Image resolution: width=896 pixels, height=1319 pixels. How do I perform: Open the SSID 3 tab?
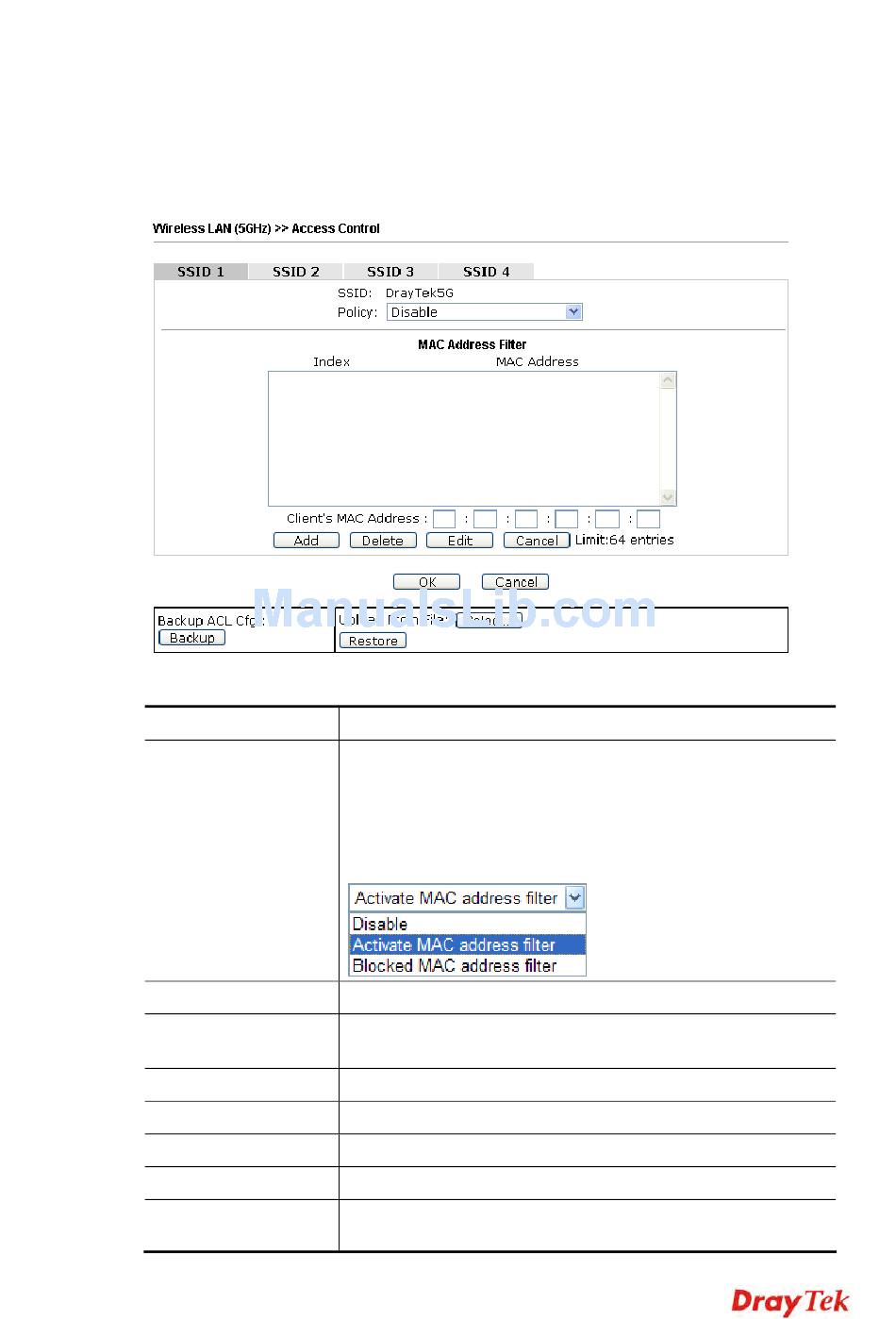(x=390, y=272)
